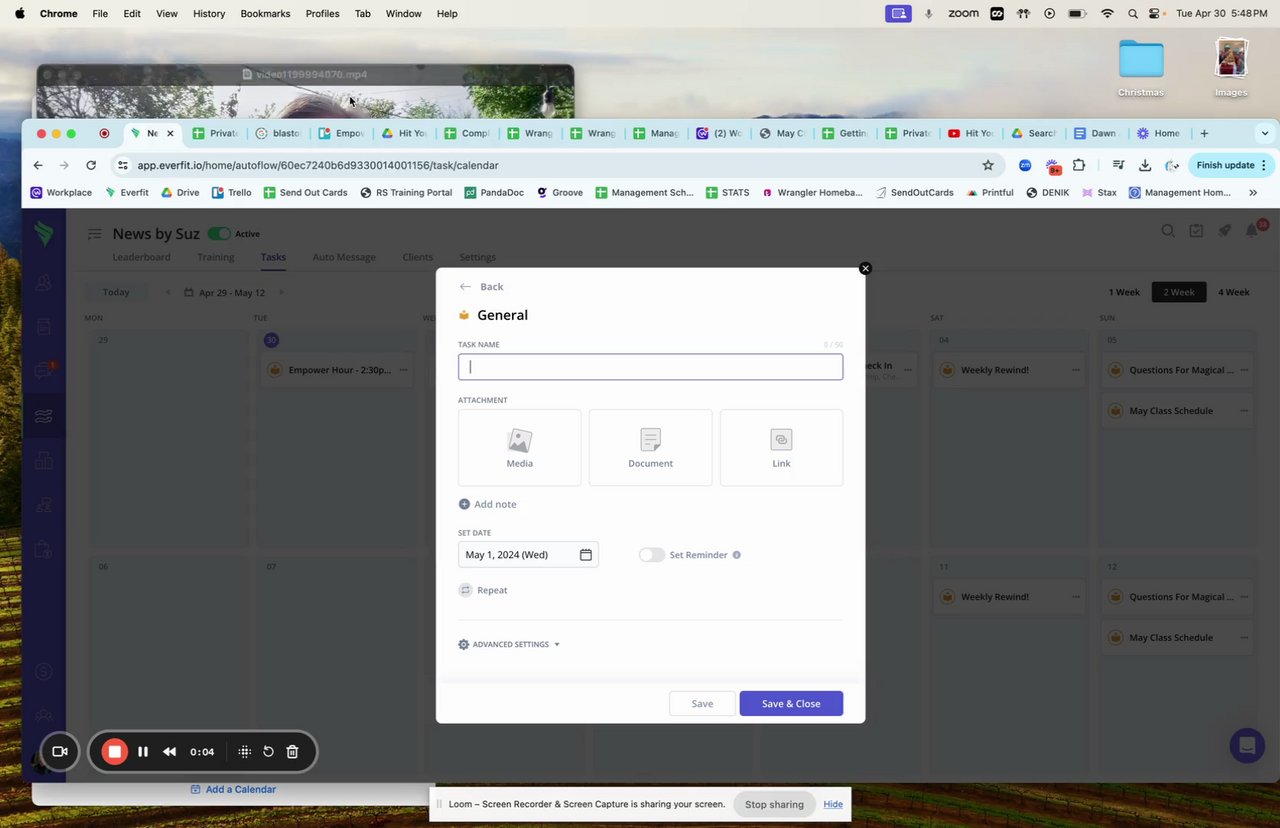
Task: Bookmark this page with the star
Action: (x=988, y=165)
